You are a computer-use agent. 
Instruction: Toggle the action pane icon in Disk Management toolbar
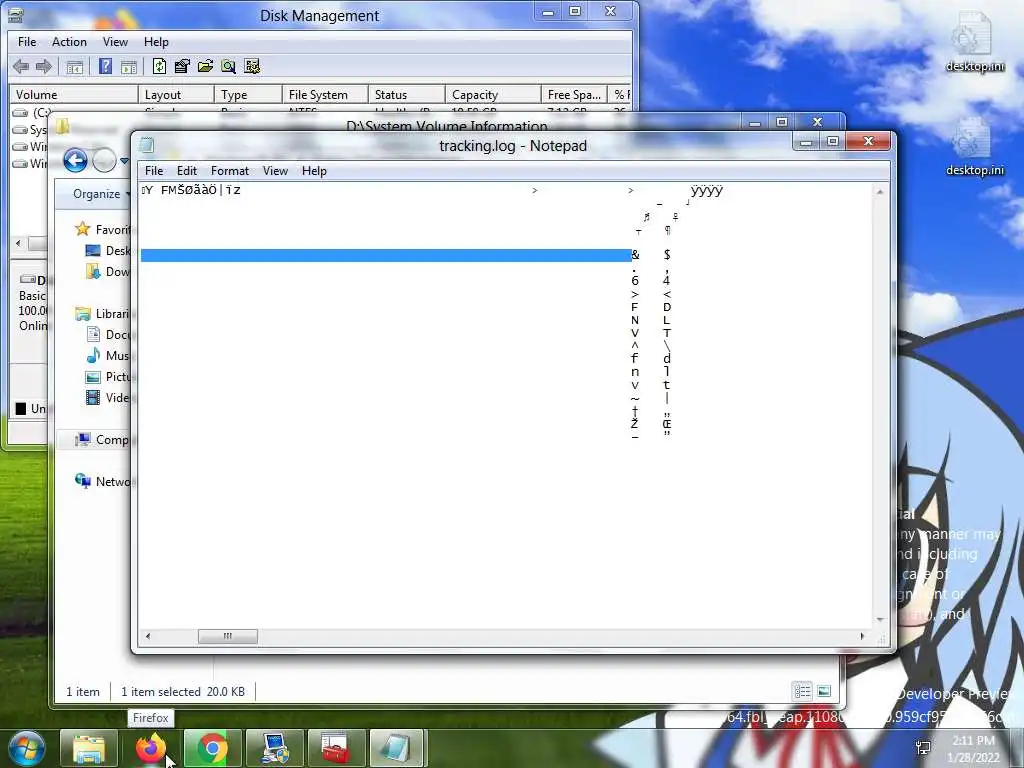(129, 67)
